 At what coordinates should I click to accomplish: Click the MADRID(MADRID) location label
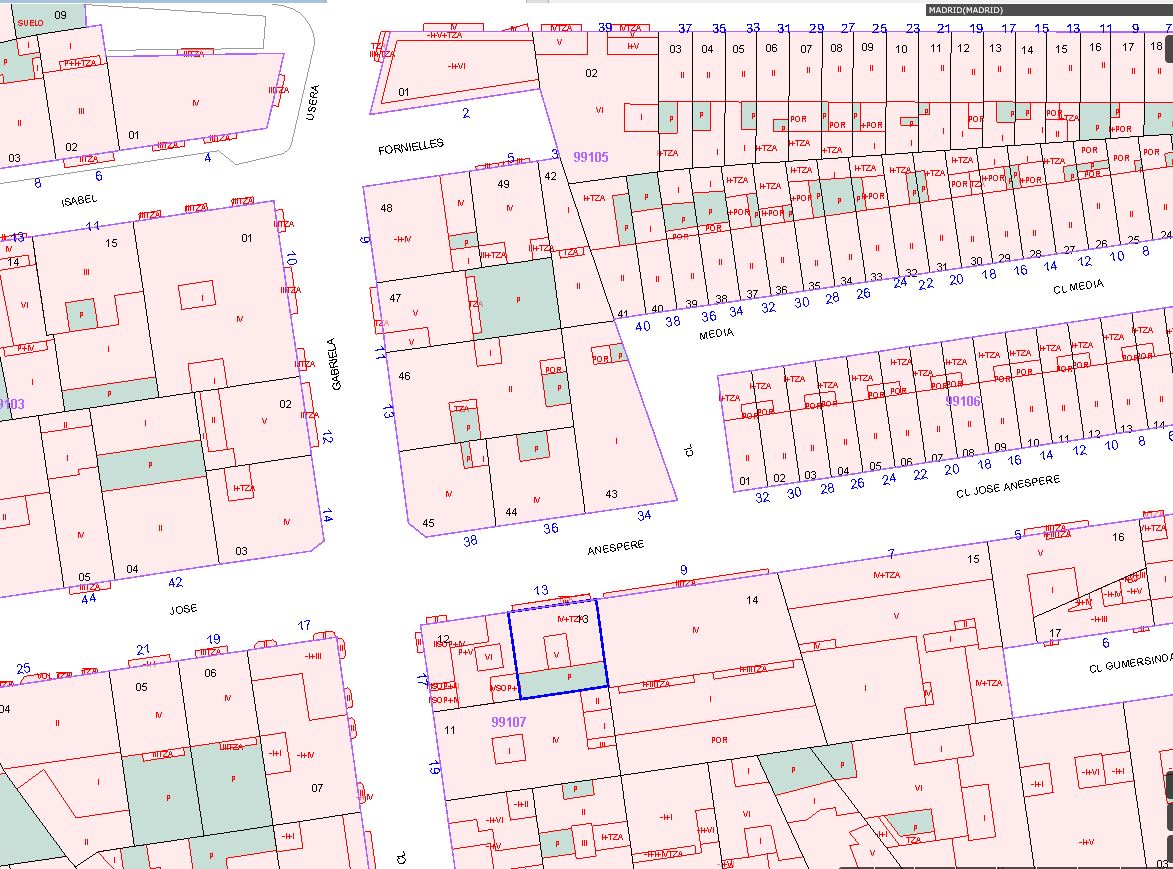click(965, 10)
